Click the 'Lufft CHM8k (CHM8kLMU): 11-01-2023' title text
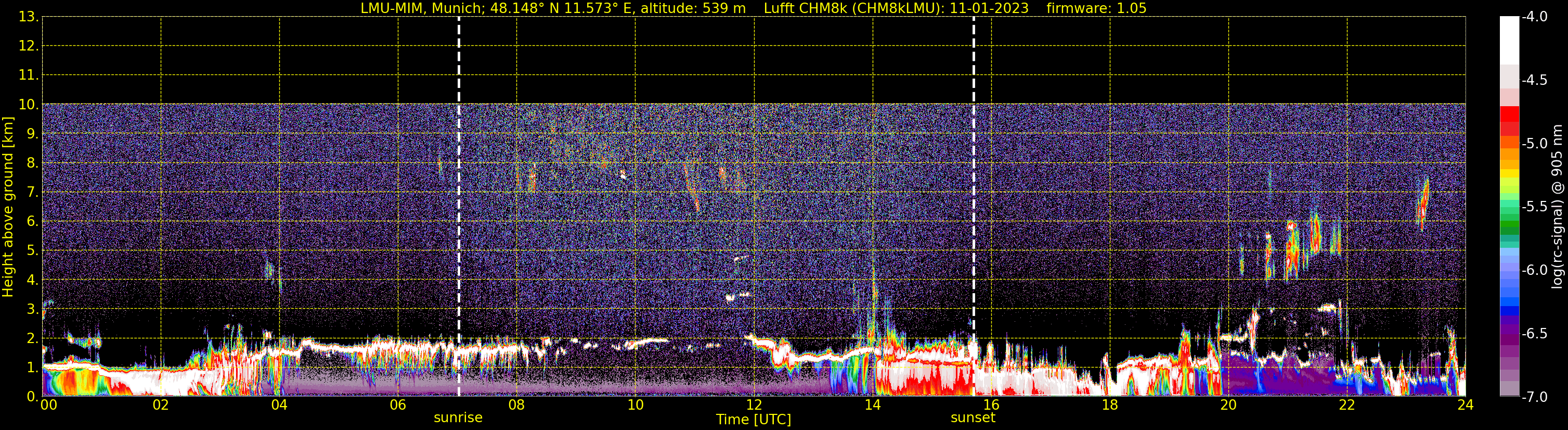1568x430 pixels. (x=896, y=8)
